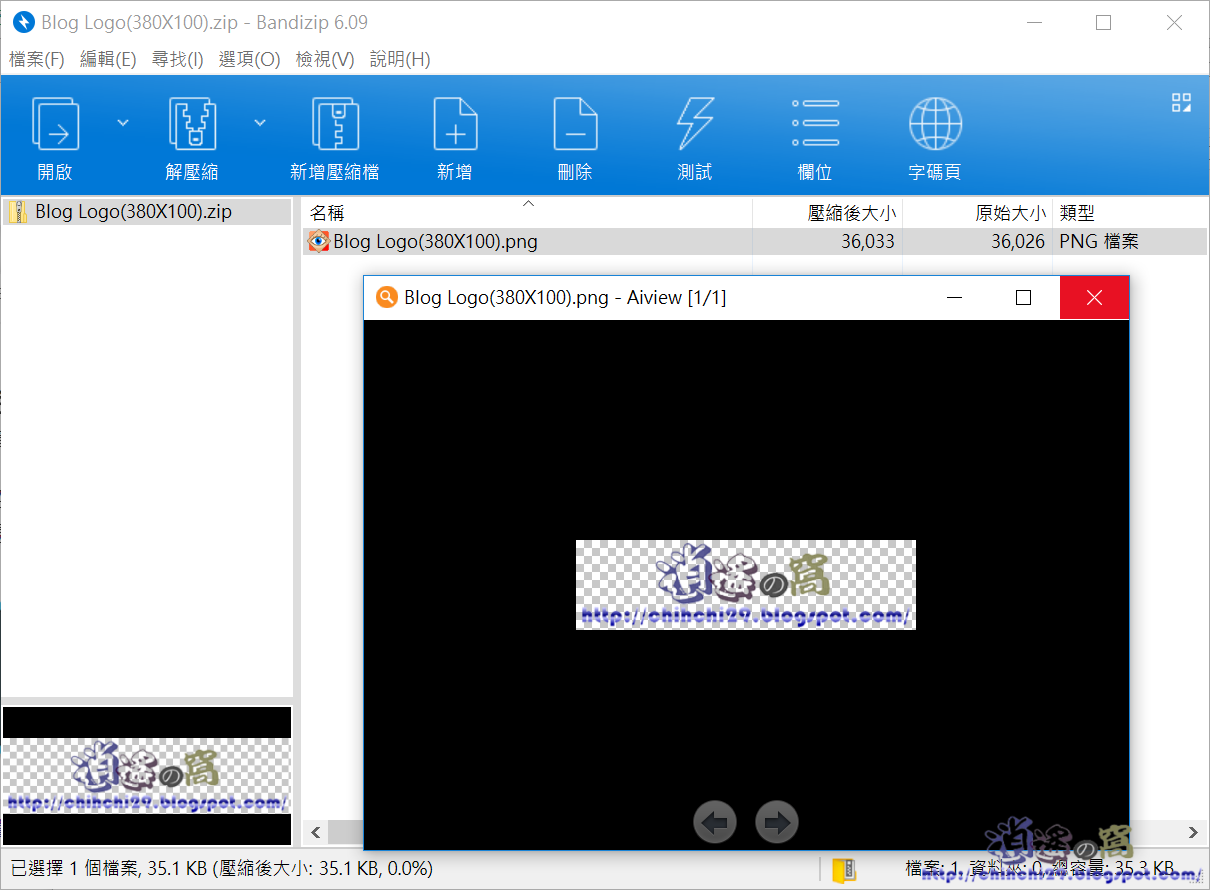Click the Delete (刪除) toolbar icon
This screenshot has width=1210, height=890.
click(x=575, y=125)
